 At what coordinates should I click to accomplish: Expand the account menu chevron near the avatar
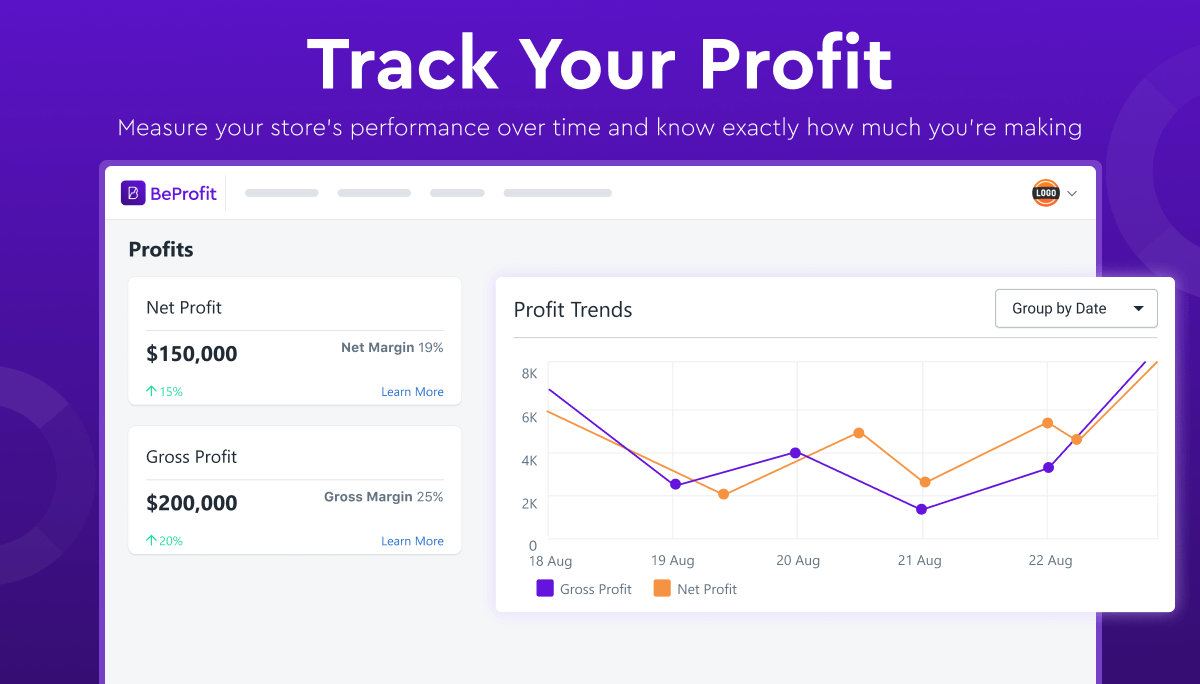point(1072,192)
